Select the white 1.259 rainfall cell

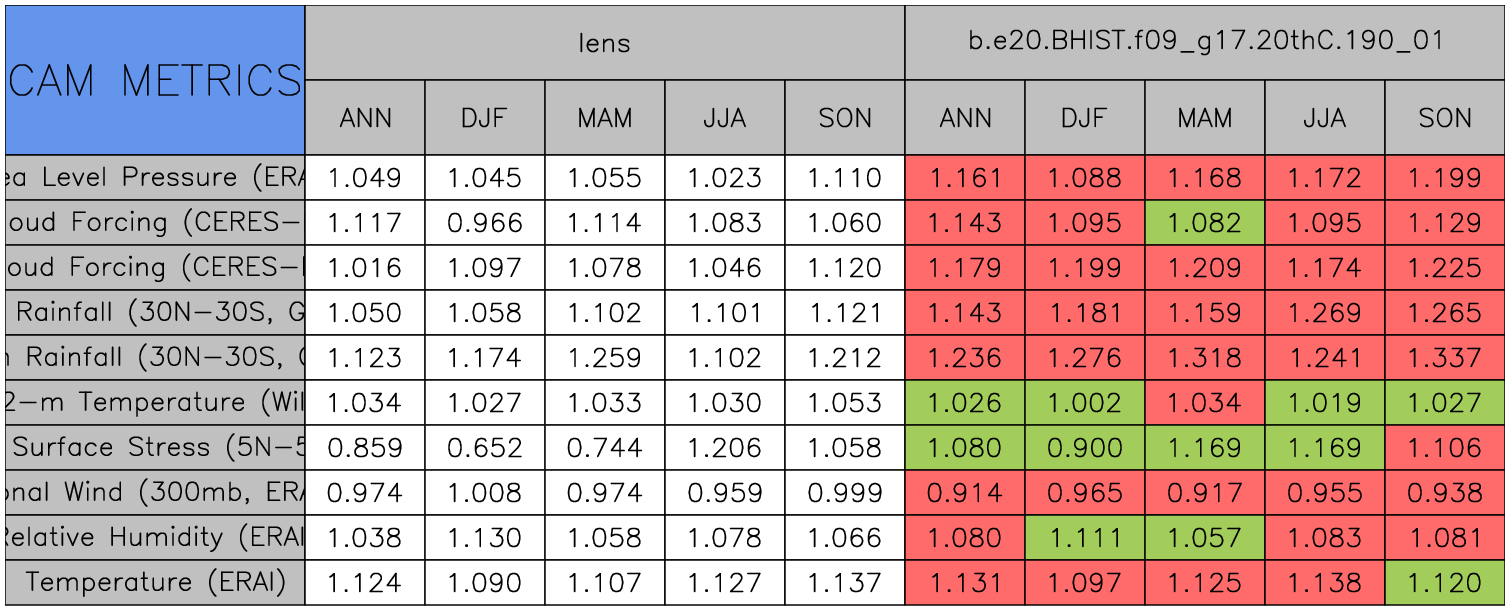click(x=604, y=357)
